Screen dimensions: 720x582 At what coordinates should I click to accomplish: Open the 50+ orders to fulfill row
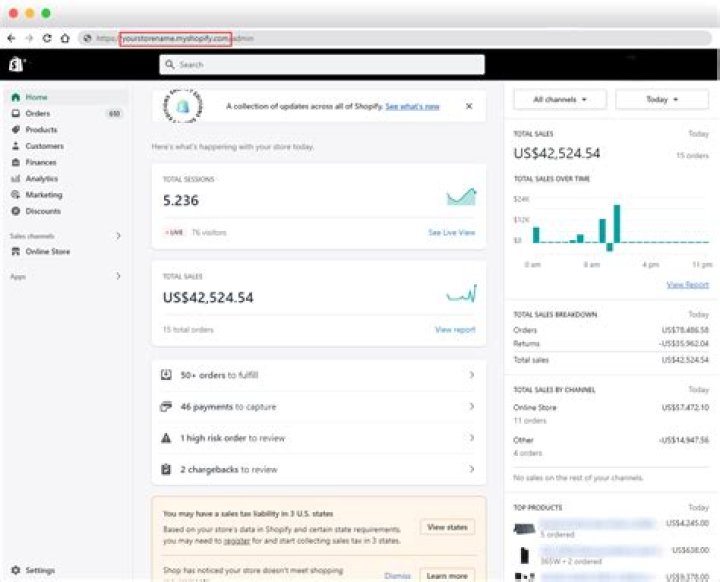(318, 375)
